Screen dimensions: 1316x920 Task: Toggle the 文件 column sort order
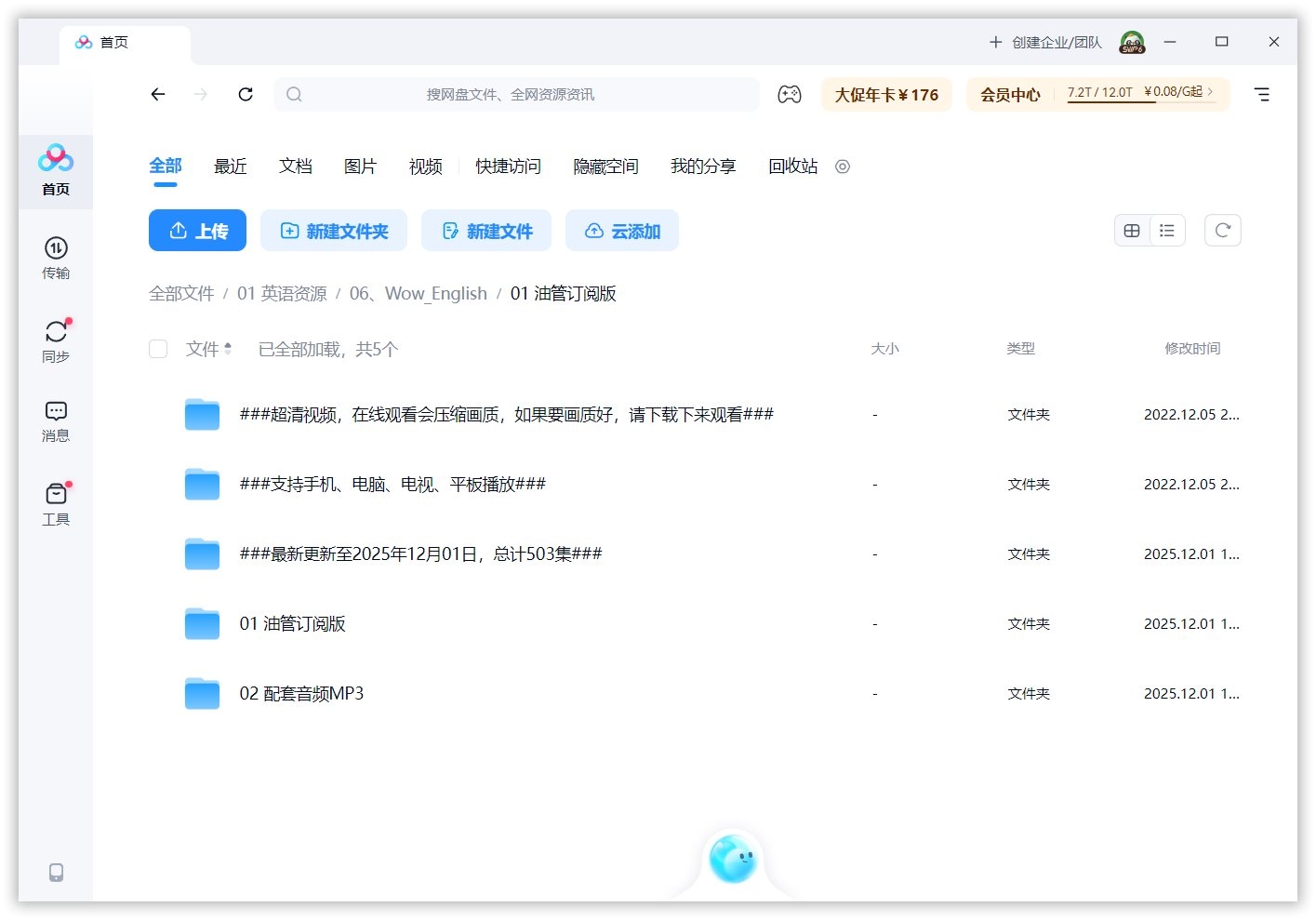pos(207,349)
